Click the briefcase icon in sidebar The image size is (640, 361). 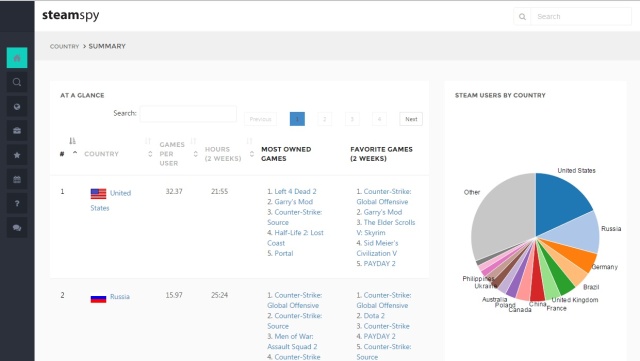pos(17,131)
